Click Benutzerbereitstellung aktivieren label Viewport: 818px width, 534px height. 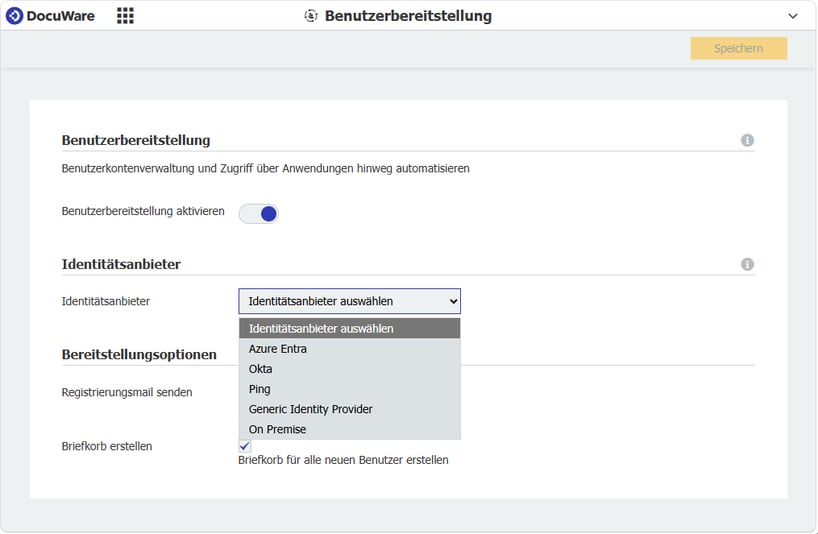point(143,211)
